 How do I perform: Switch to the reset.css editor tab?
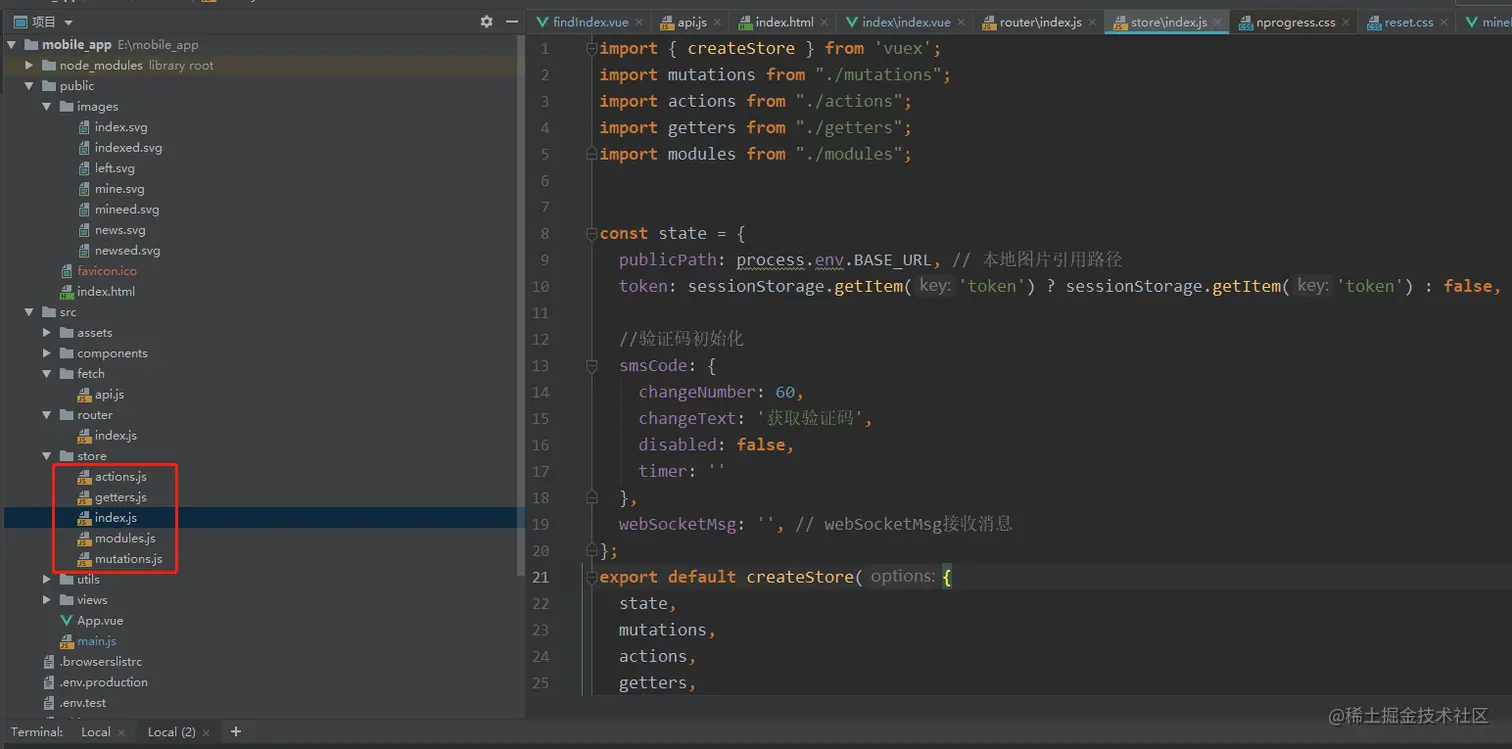1409,22
